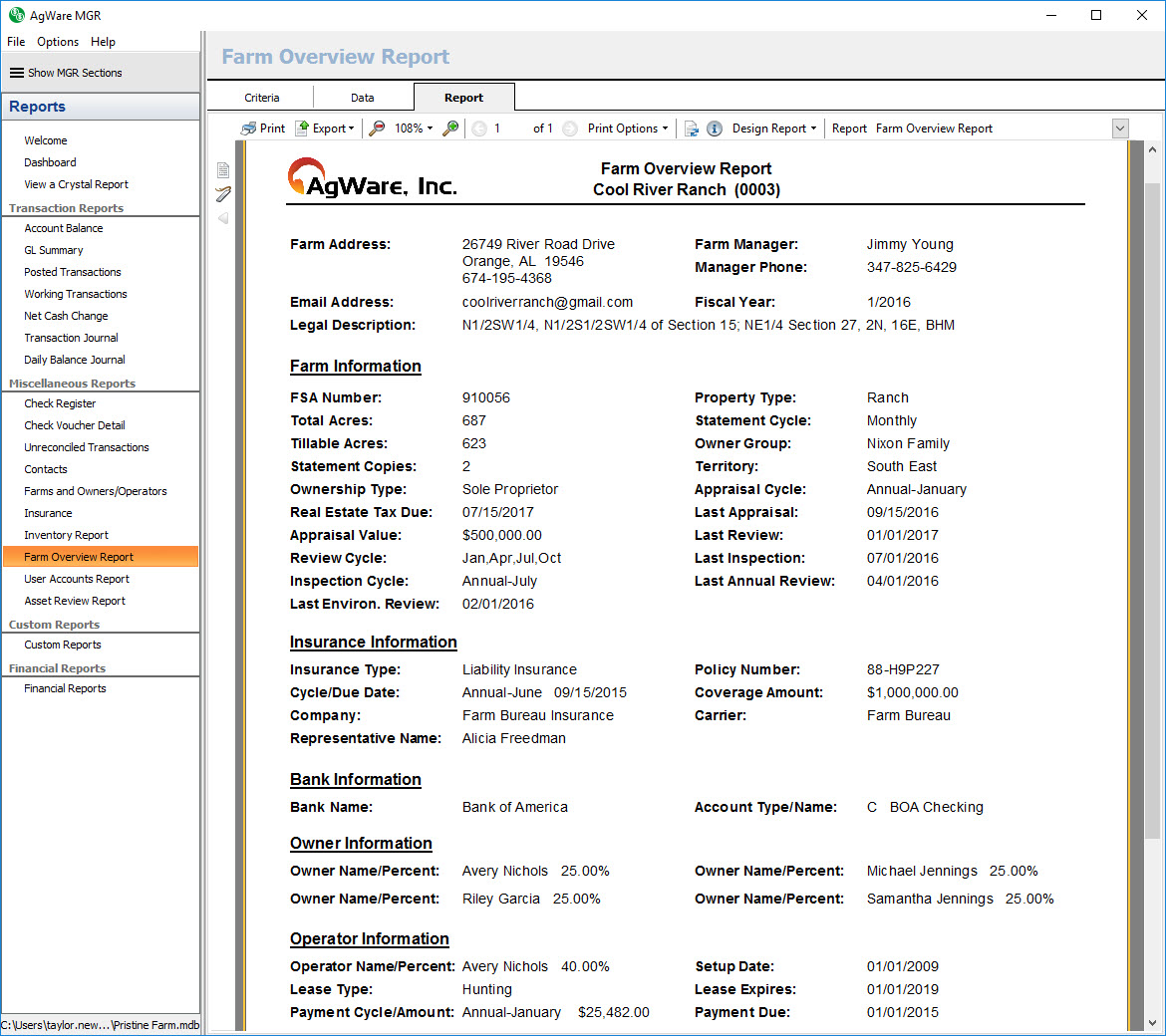The height and width of the screenshot is (1036, 1166).
Task: Click the report vertical scrollbar down arrow
Action: coord(1153,1023)
